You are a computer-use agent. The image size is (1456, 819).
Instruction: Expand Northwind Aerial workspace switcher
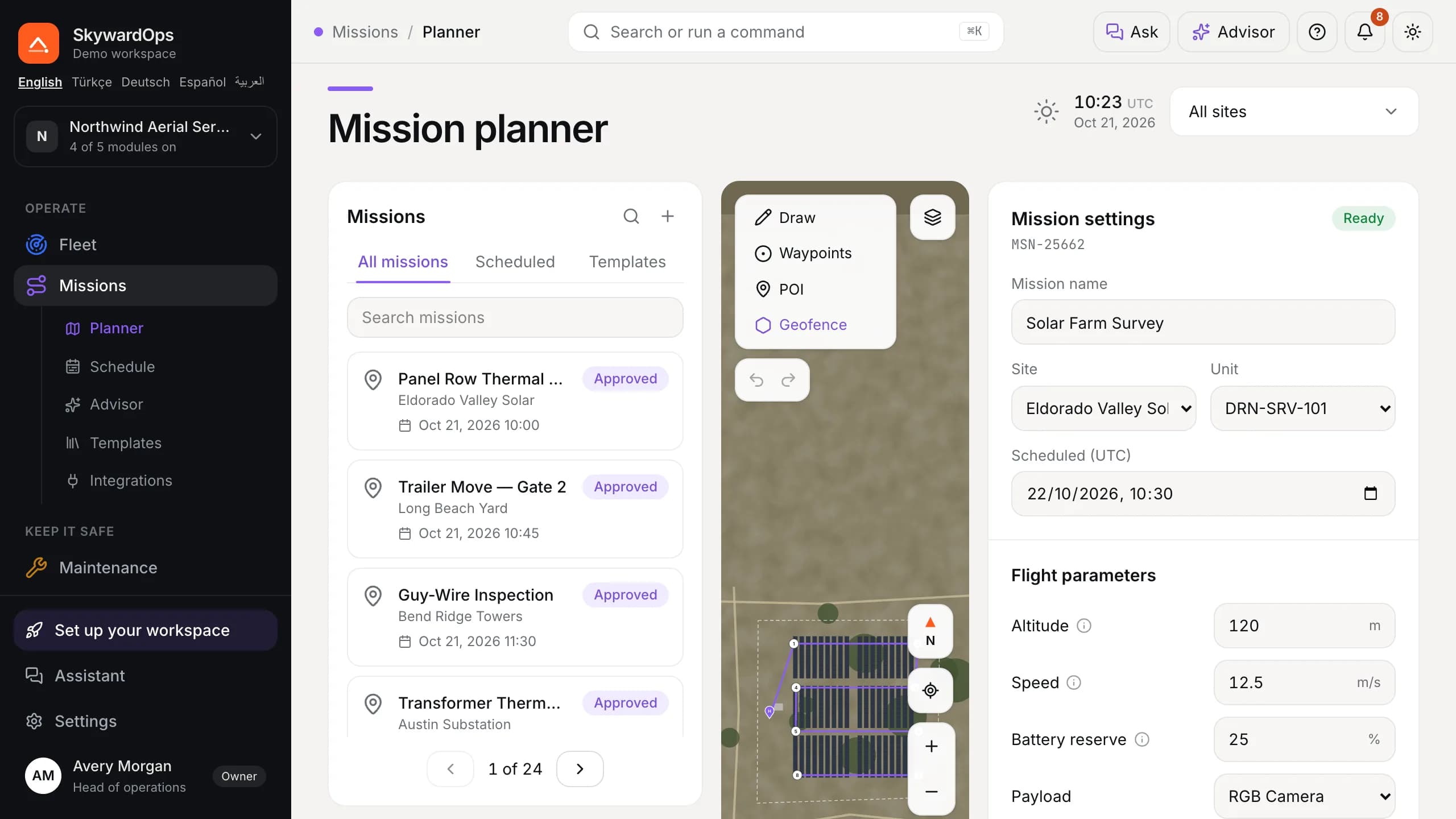click(146, 136)
